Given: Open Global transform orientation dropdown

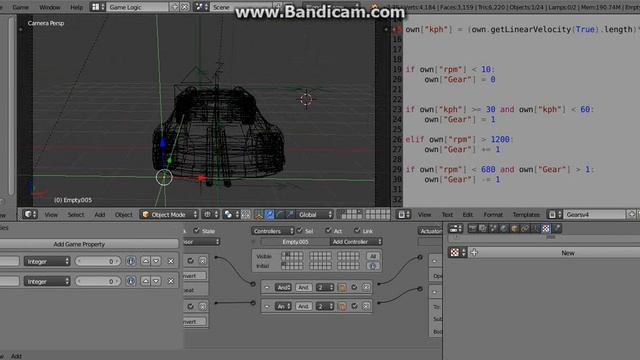Looking at the screenshot, I should pyautogui.click(x=314, y=214).
